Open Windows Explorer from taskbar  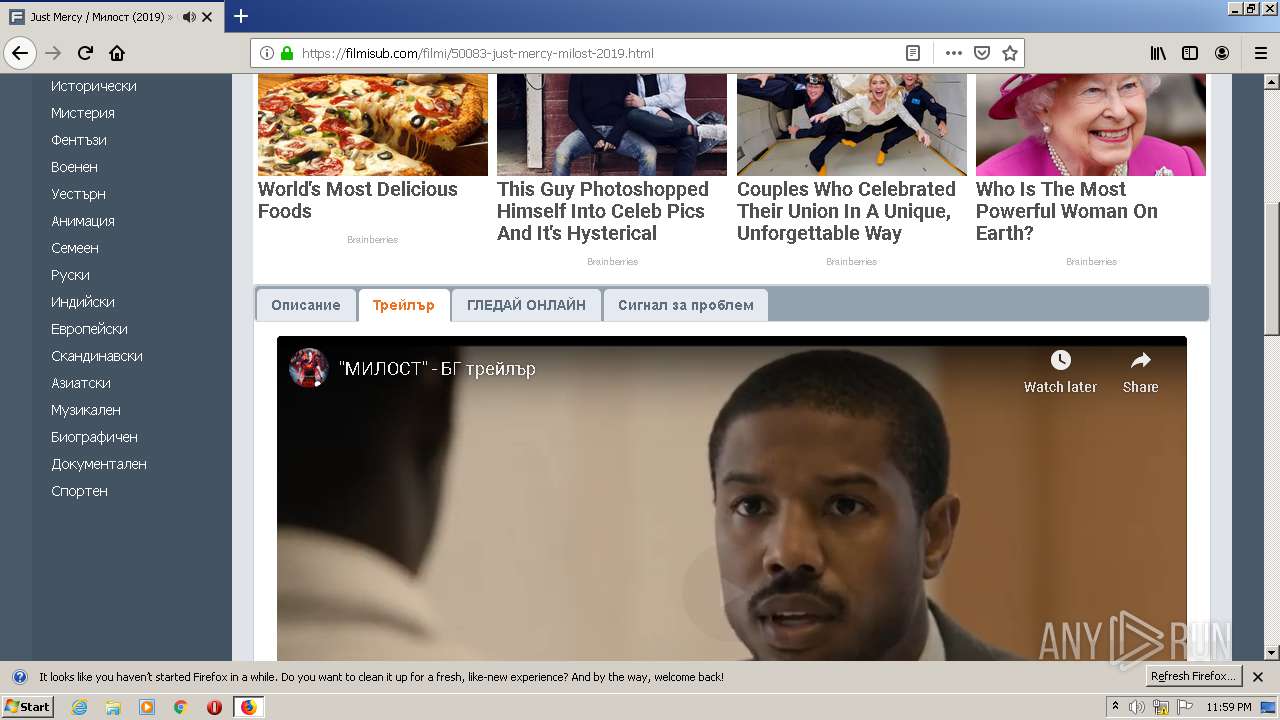(113, 707)
